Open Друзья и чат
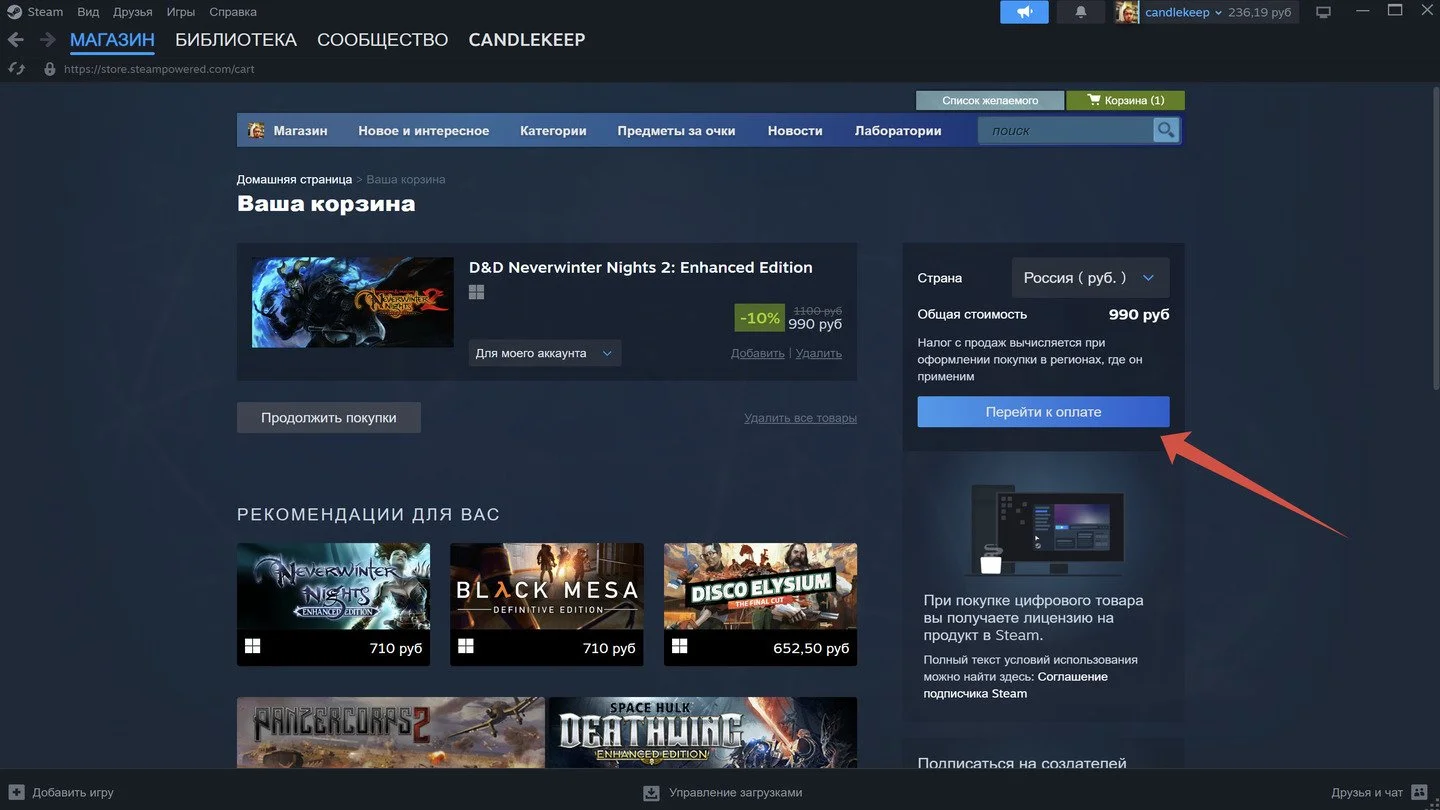 (1379, 792)
